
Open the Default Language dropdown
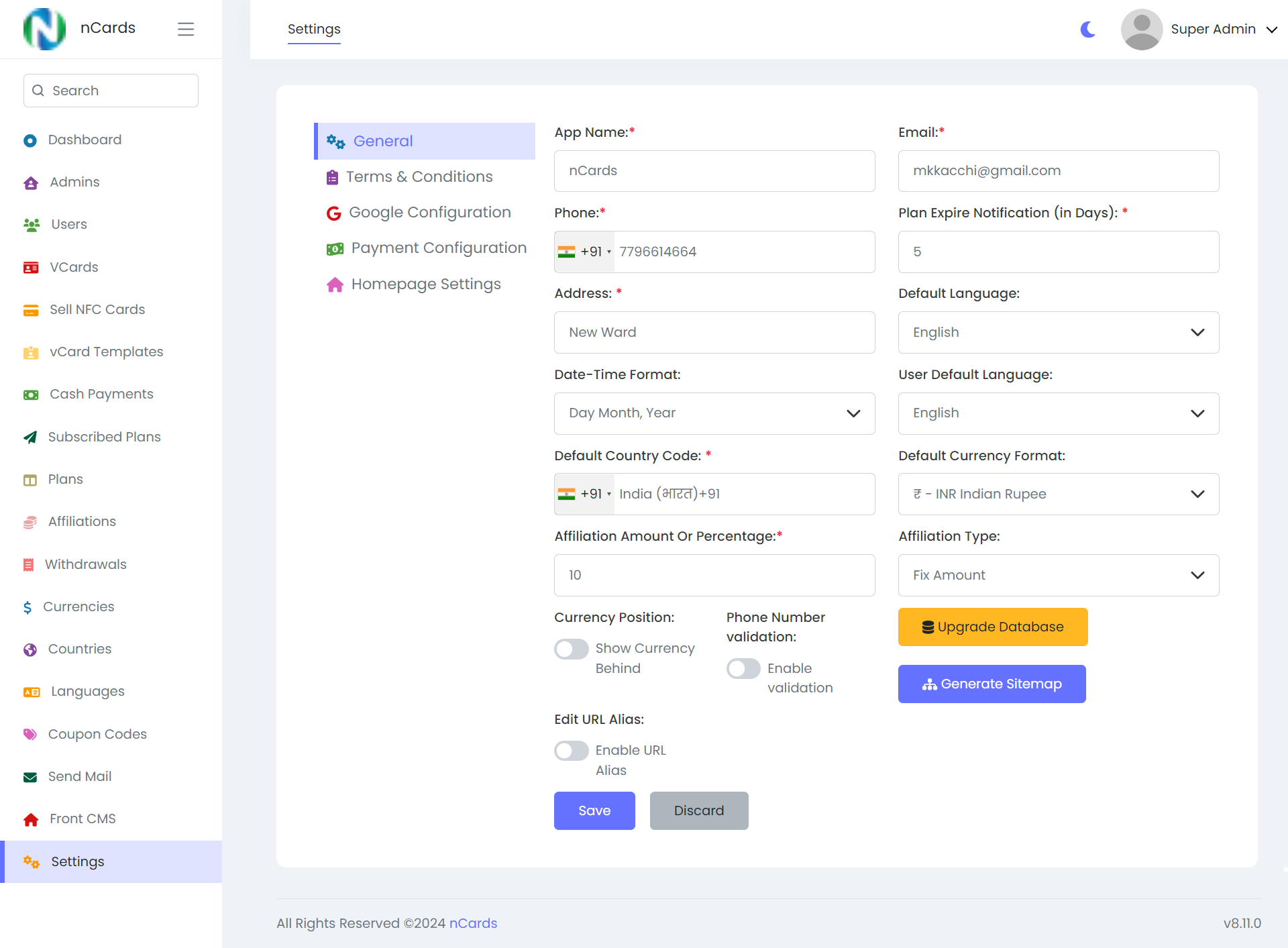tap(1058, 332)
